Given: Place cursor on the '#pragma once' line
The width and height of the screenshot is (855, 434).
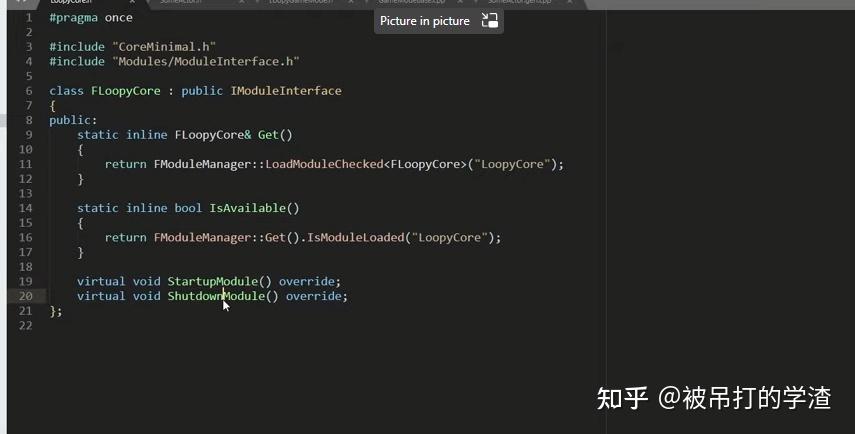Looking at the screenshot, I should pyautogui.click(x=91, y=18).
